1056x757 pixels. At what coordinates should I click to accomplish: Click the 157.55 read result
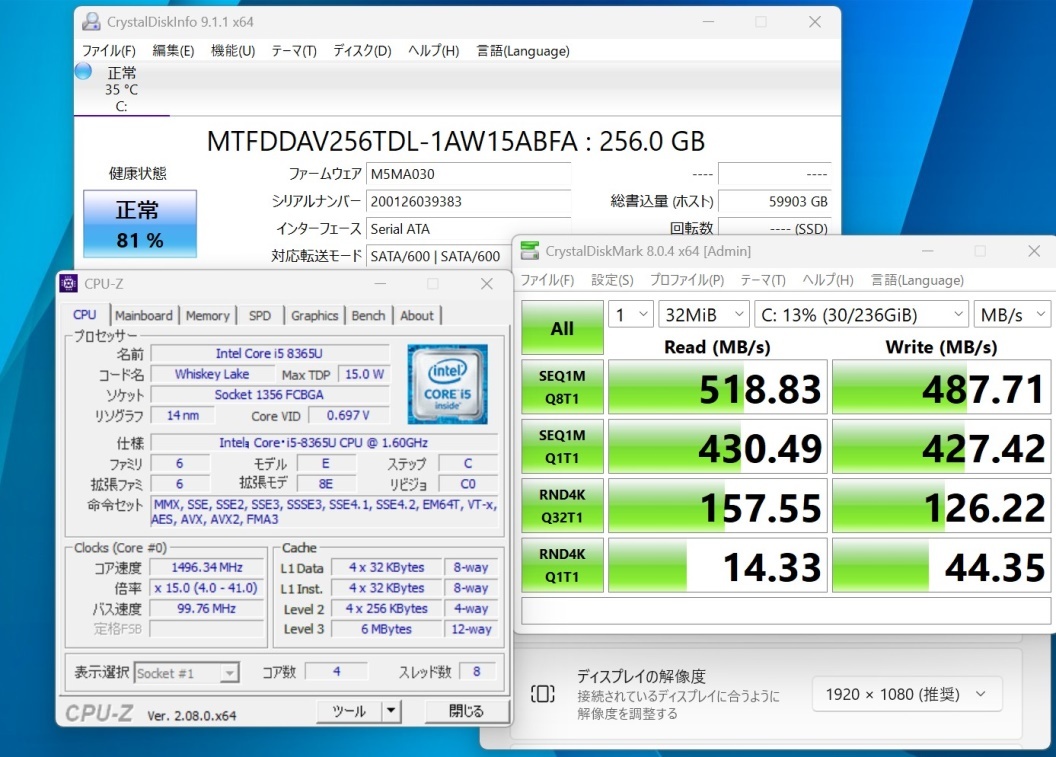click(718, 505)
